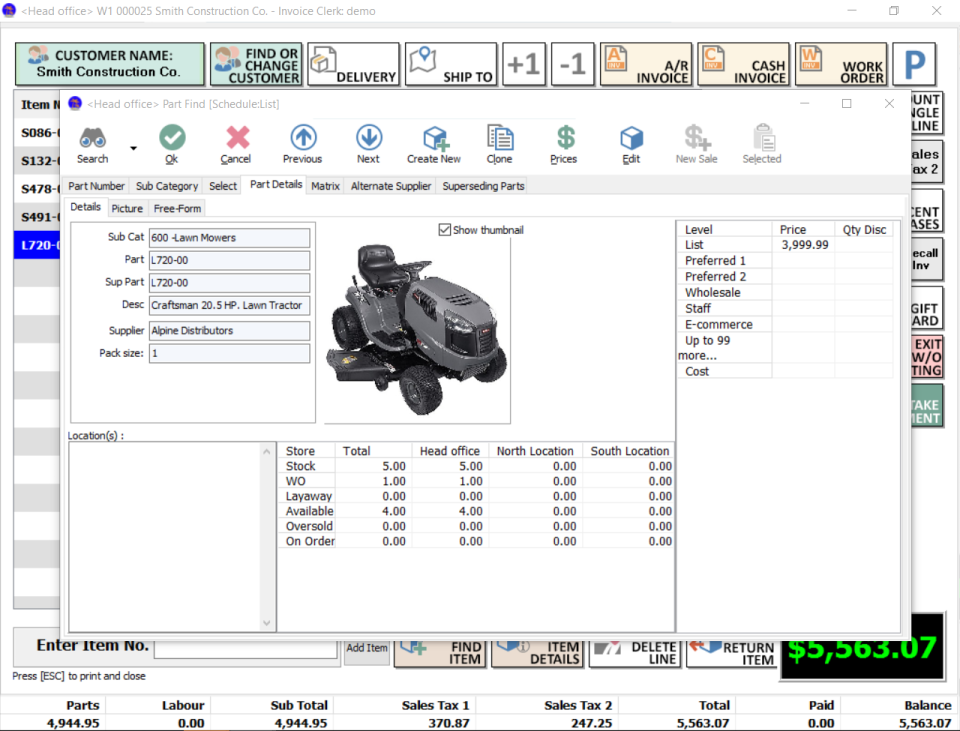
Task: Click the lawn tractor thumbnail image
Action: (417, 329)
